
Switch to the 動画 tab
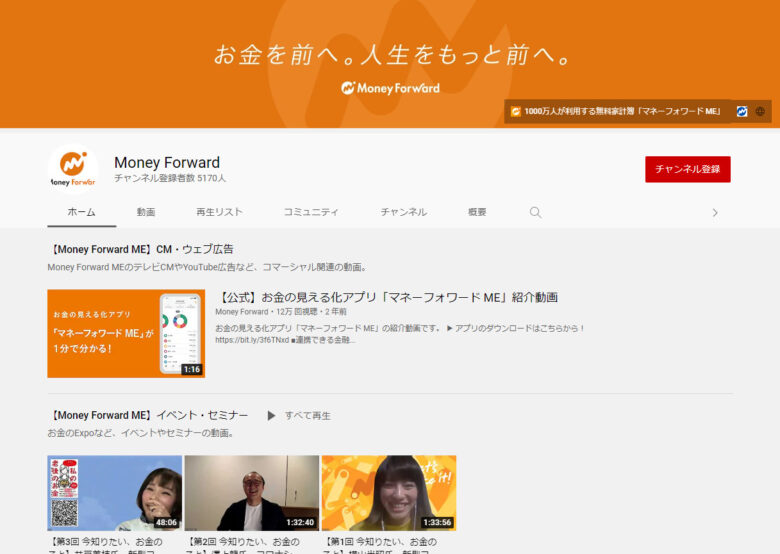point(146,212)
